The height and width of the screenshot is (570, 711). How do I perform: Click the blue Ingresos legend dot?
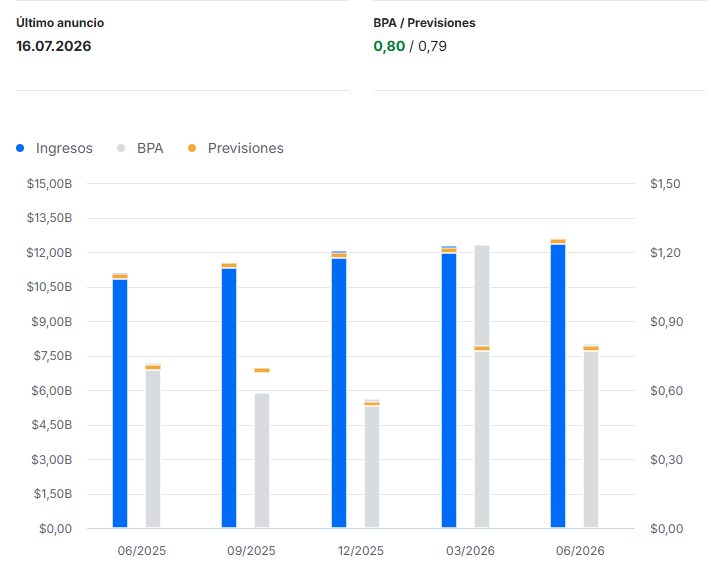[x=20, y=148]
